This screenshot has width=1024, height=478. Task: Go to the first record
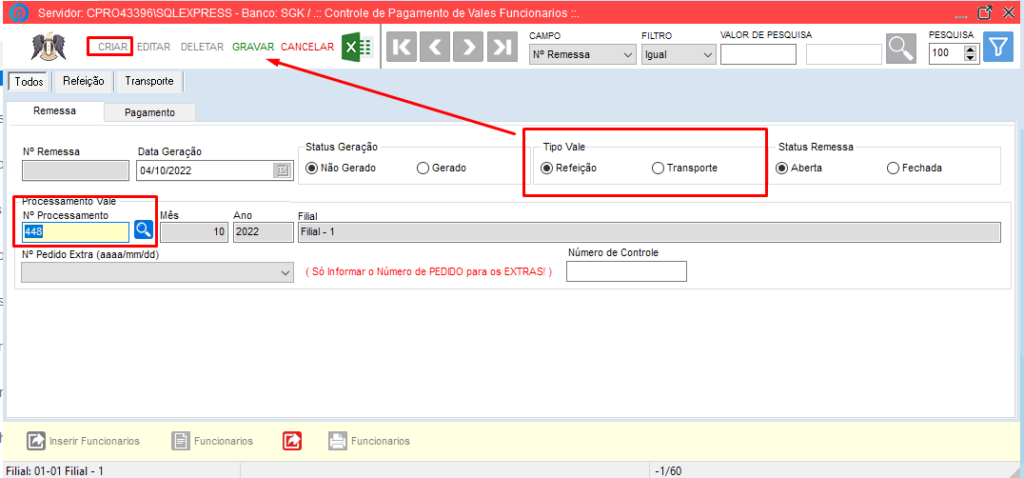tap(402, 48)
